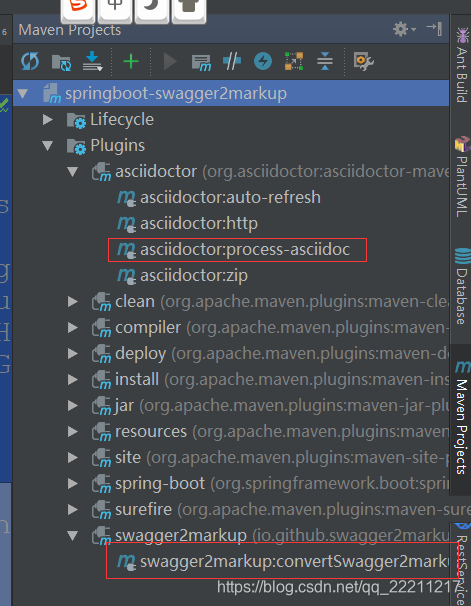This screenshot has height=606, width=471.
Task: Click the swagger2markup plugin icon
Action: coord(101,535)
